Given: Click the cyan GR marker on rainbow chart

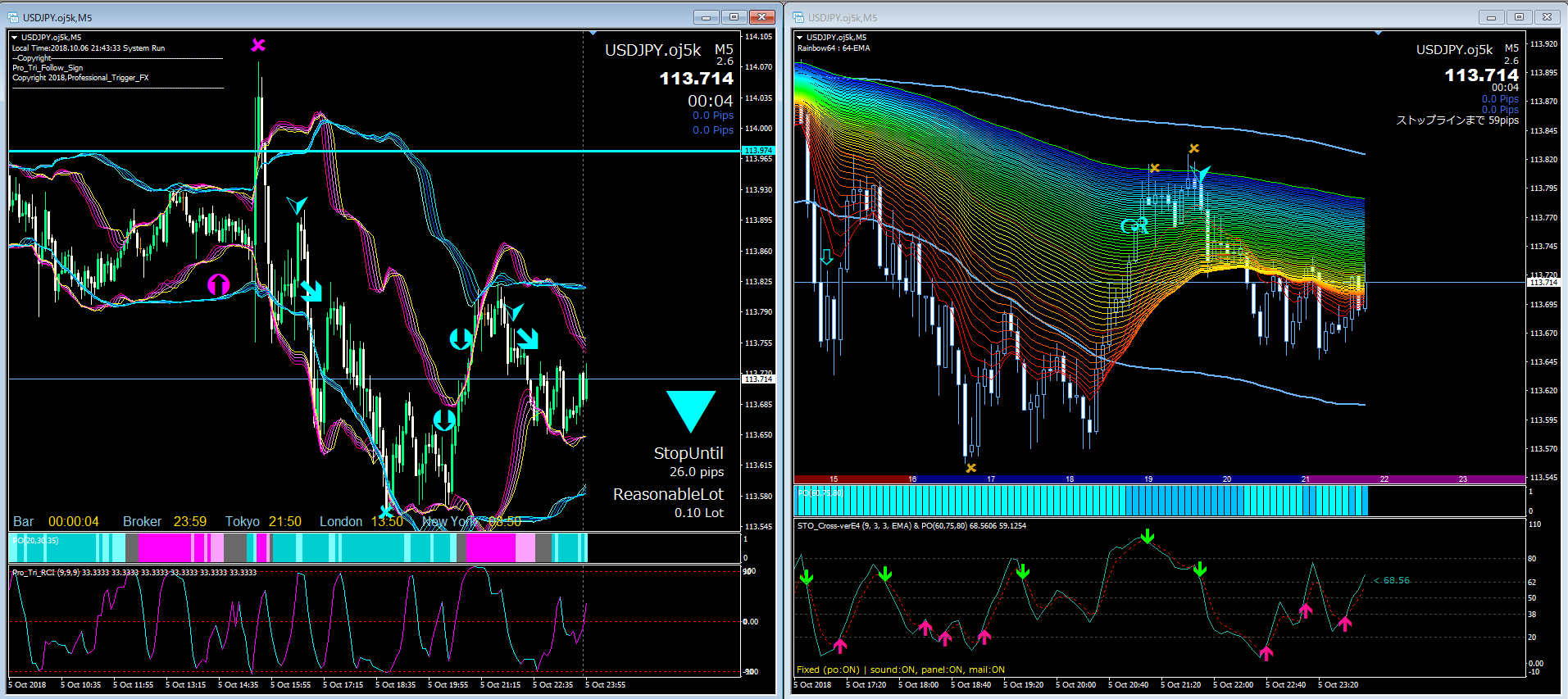Looking at the screenshot, I should [1134, 225].
